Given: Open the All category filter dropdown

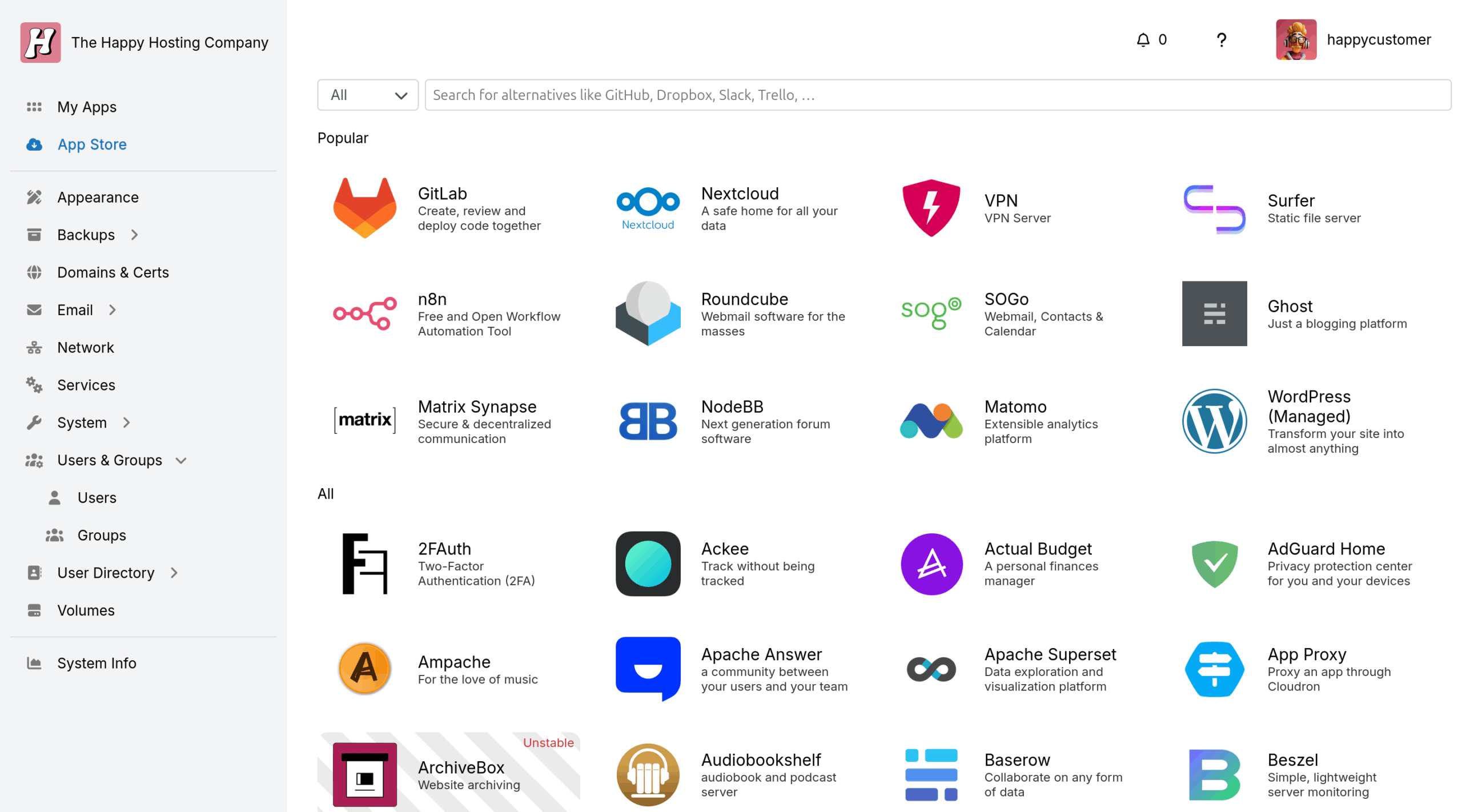Looking at the screenshot, I should 367,95.
